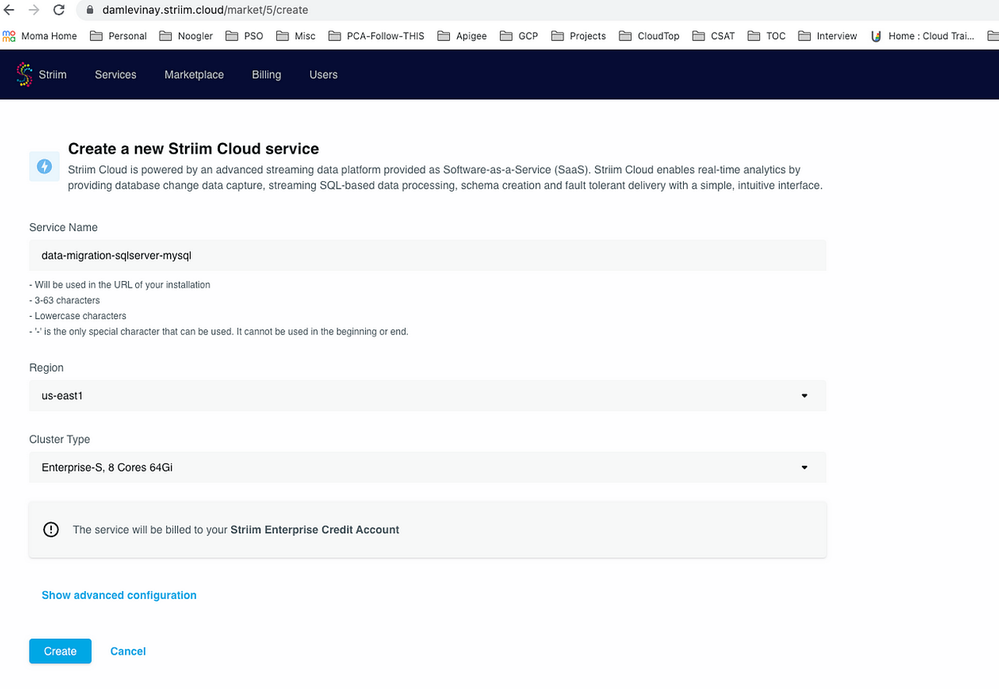Open the Personal bookmarks folder
Viewport: 999px width, 689px height.
119,36
